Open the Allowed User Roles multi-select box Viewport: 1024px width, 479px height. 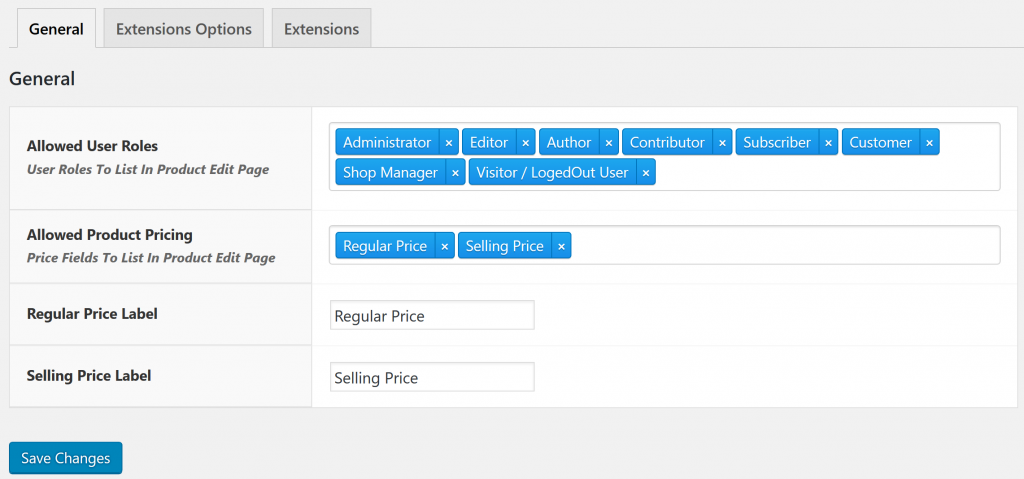(820, 173)
